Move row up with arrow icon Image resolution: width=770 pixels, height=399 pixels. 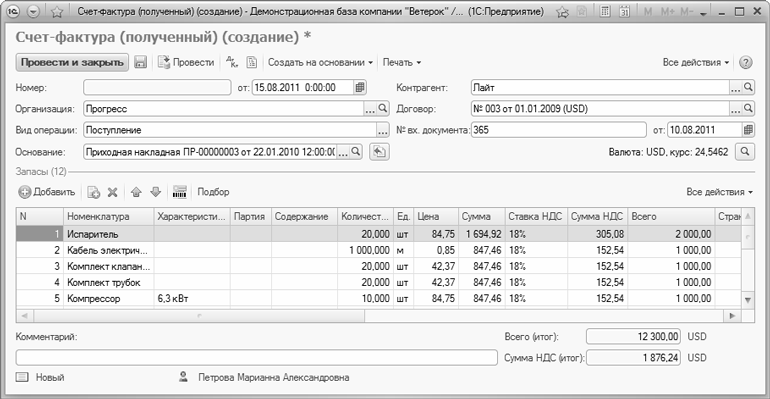click(136, 192)
